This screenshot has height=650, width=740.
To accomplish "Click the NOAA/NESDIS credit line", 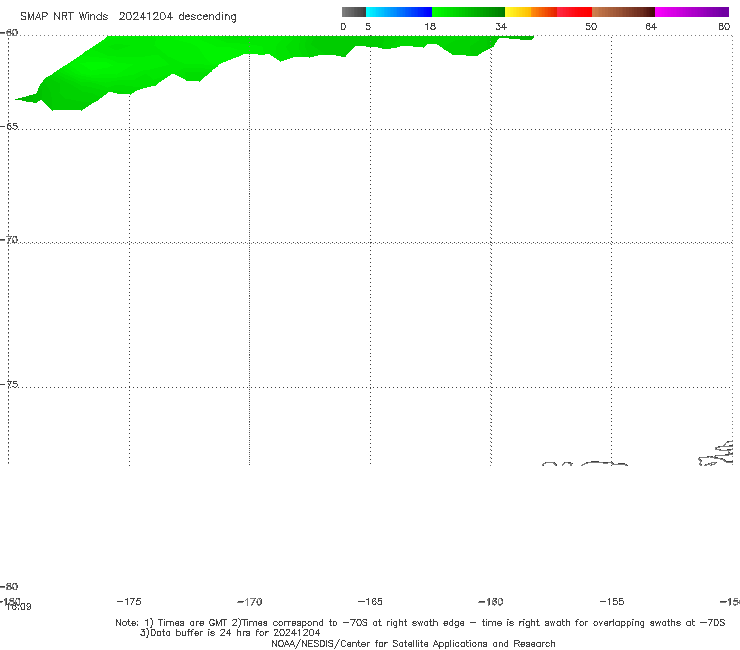I will [x=413, y=643].
